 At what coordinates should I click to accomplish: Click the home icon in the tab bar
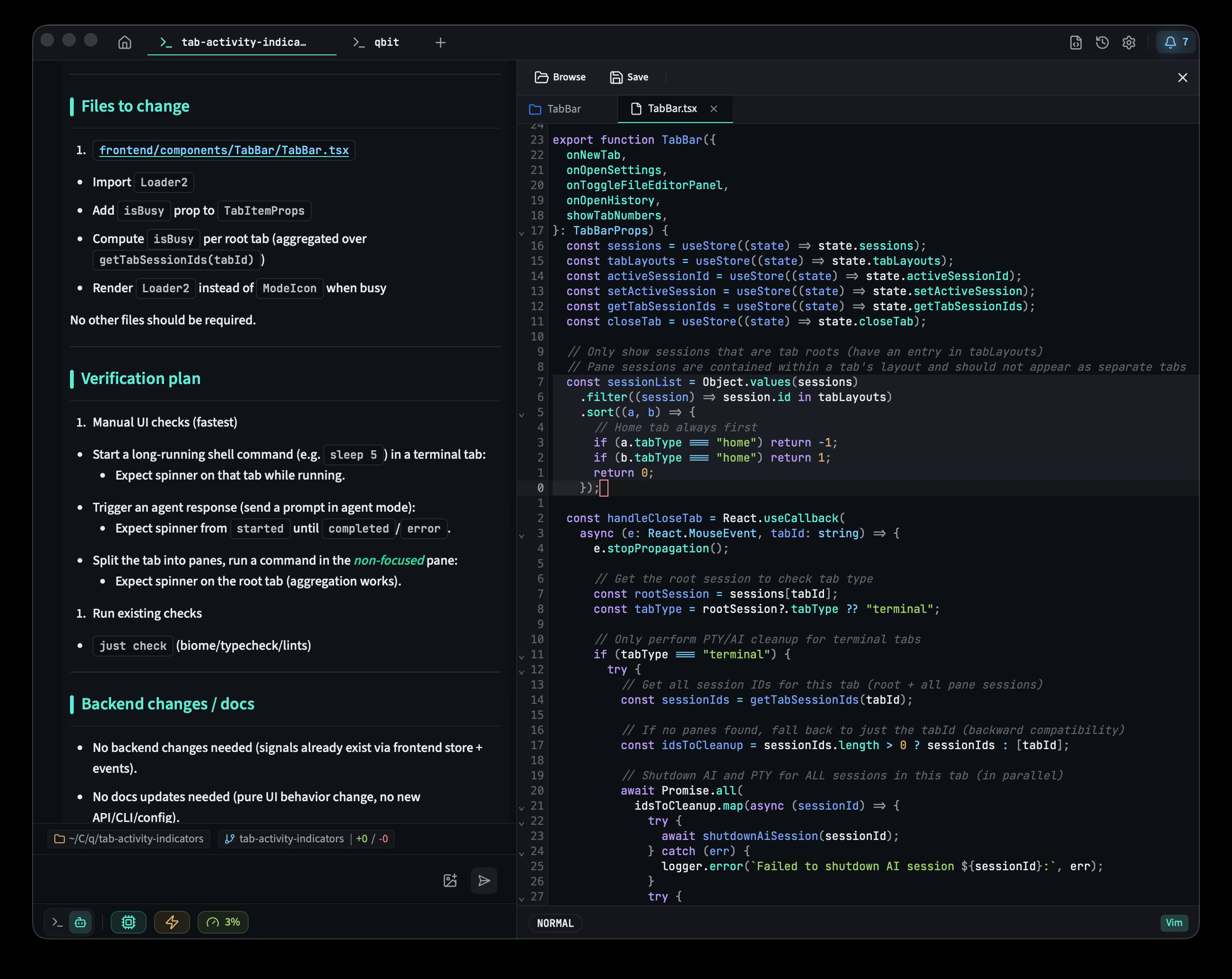tap(125, 42)
